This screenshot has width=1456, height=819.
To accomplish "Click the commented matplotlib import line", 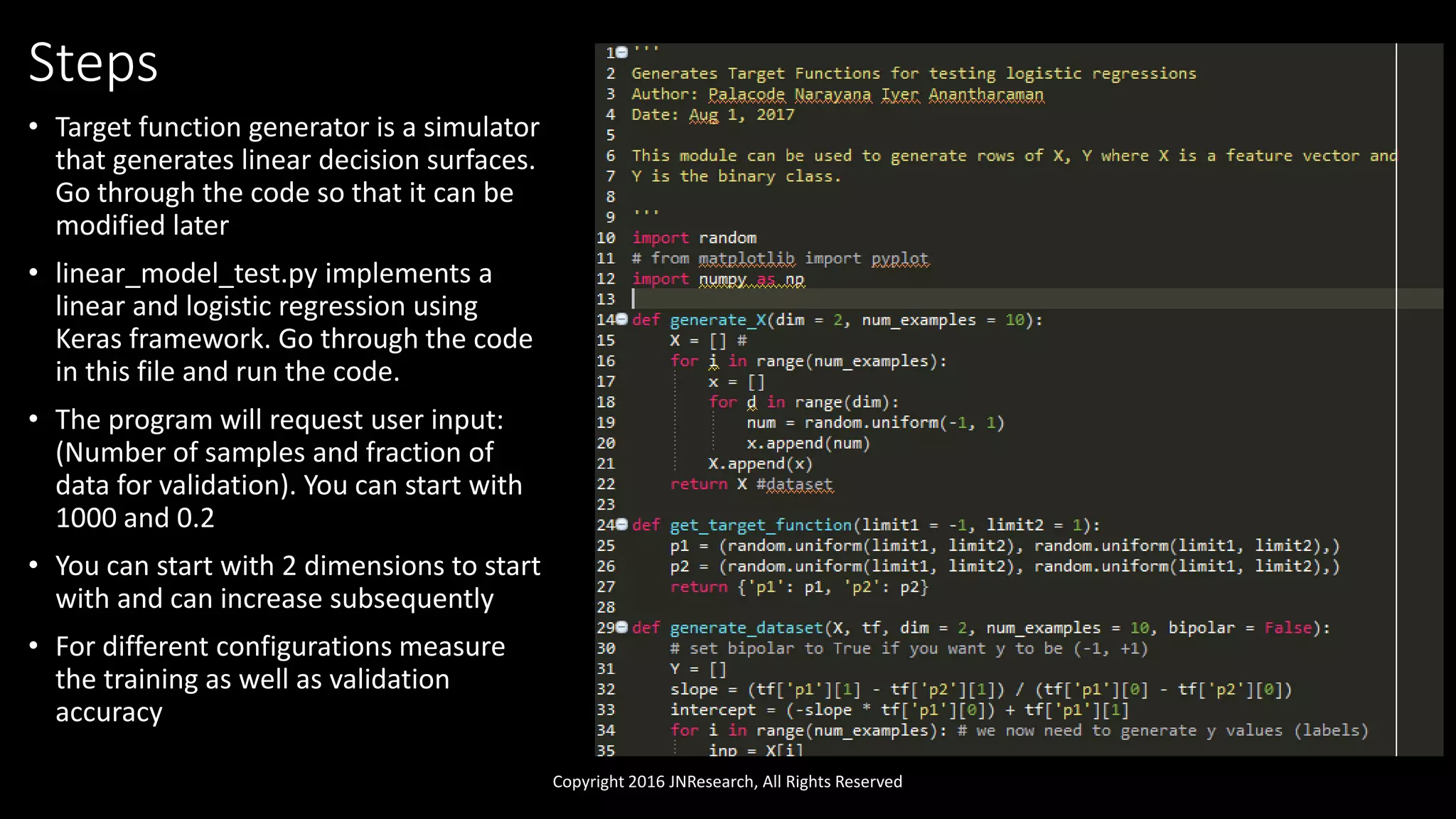I will (x=780, y=258).
